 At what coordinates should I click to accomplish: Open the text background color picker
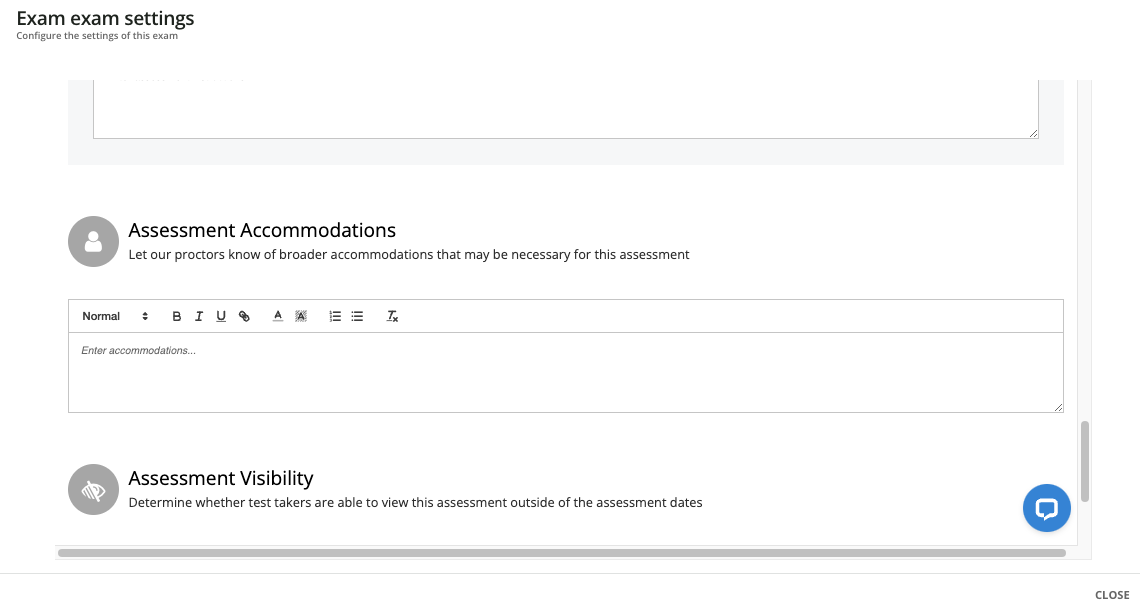300,316
